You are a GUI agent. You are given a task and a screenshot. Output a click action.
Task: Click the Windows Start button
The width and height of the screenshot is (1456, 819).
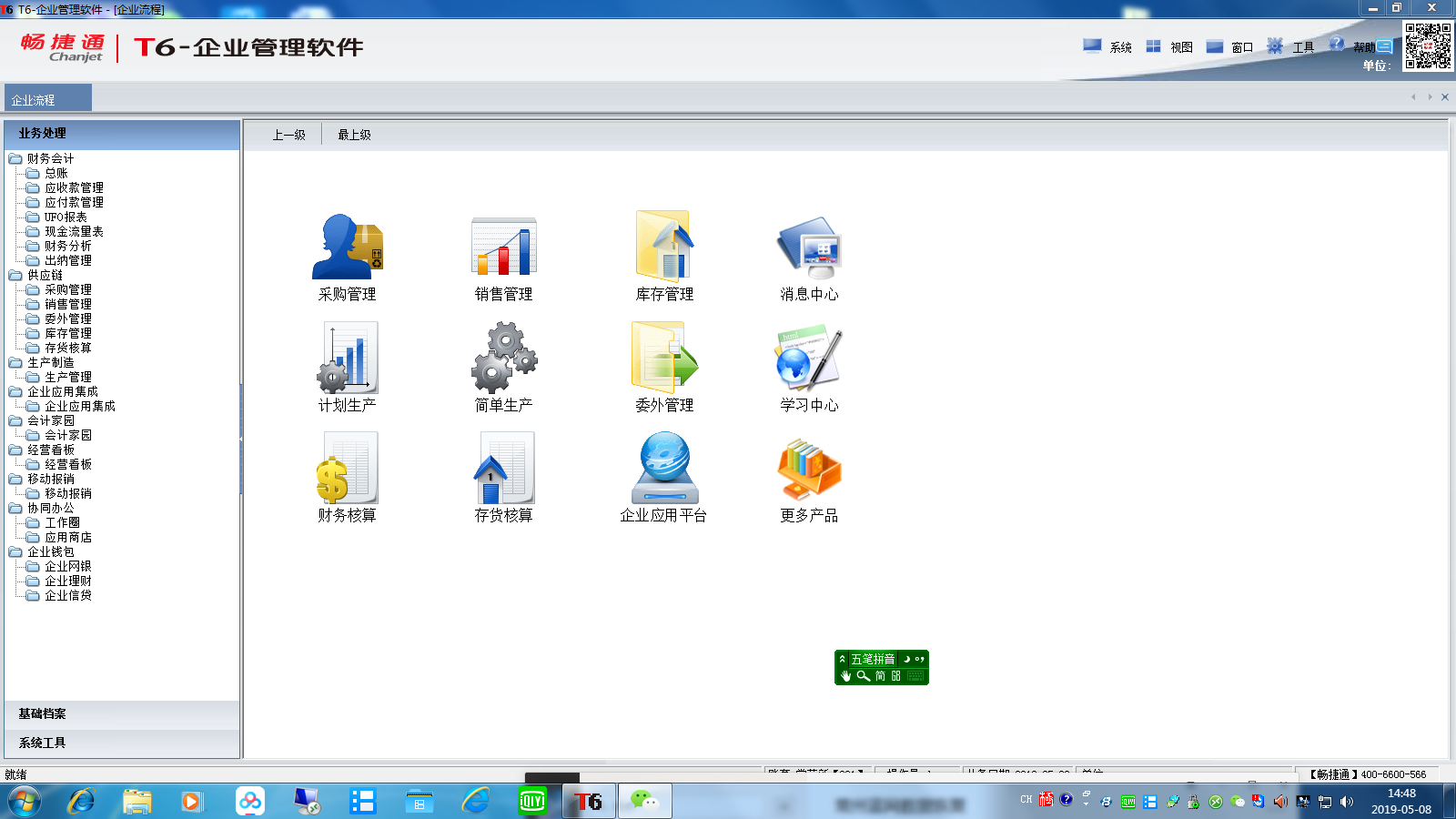[25, 802]
